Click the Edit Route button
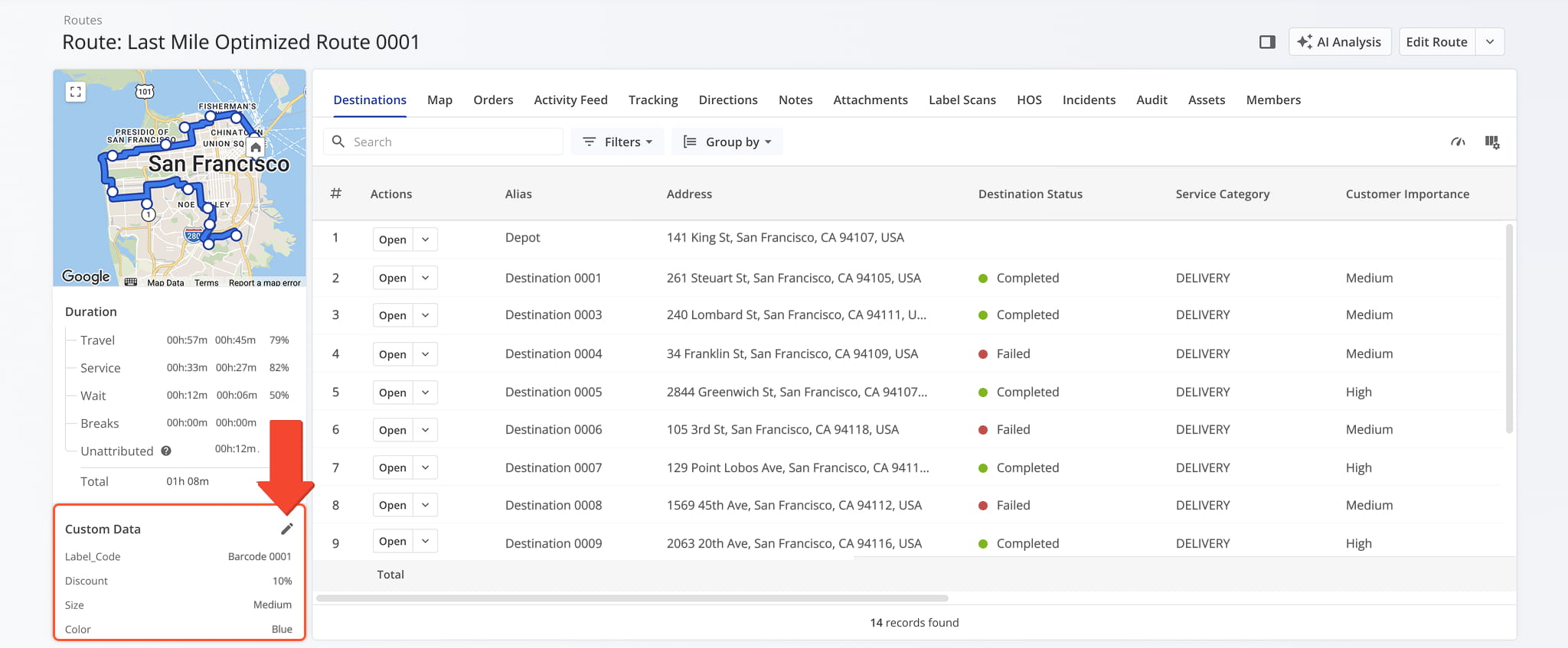The height and width of the screenshot is (648, 1568). [x=1436, y=42]
